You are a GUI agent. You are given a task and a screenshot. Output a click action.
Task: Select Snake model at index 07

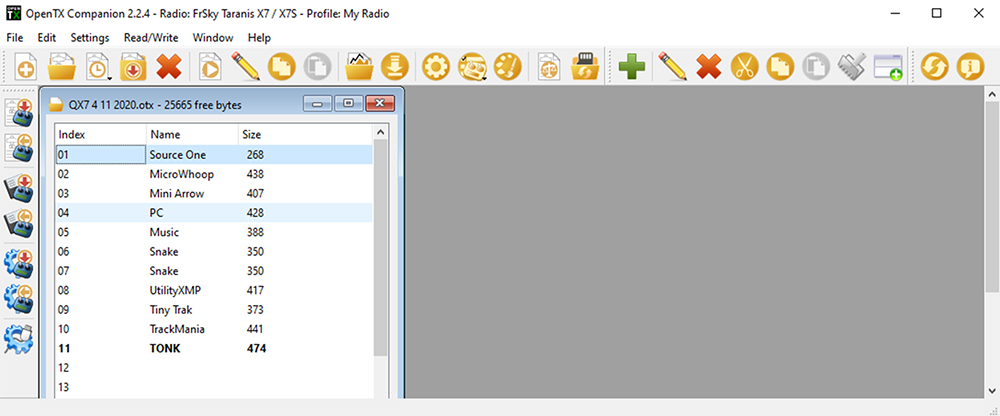[214, 271]
